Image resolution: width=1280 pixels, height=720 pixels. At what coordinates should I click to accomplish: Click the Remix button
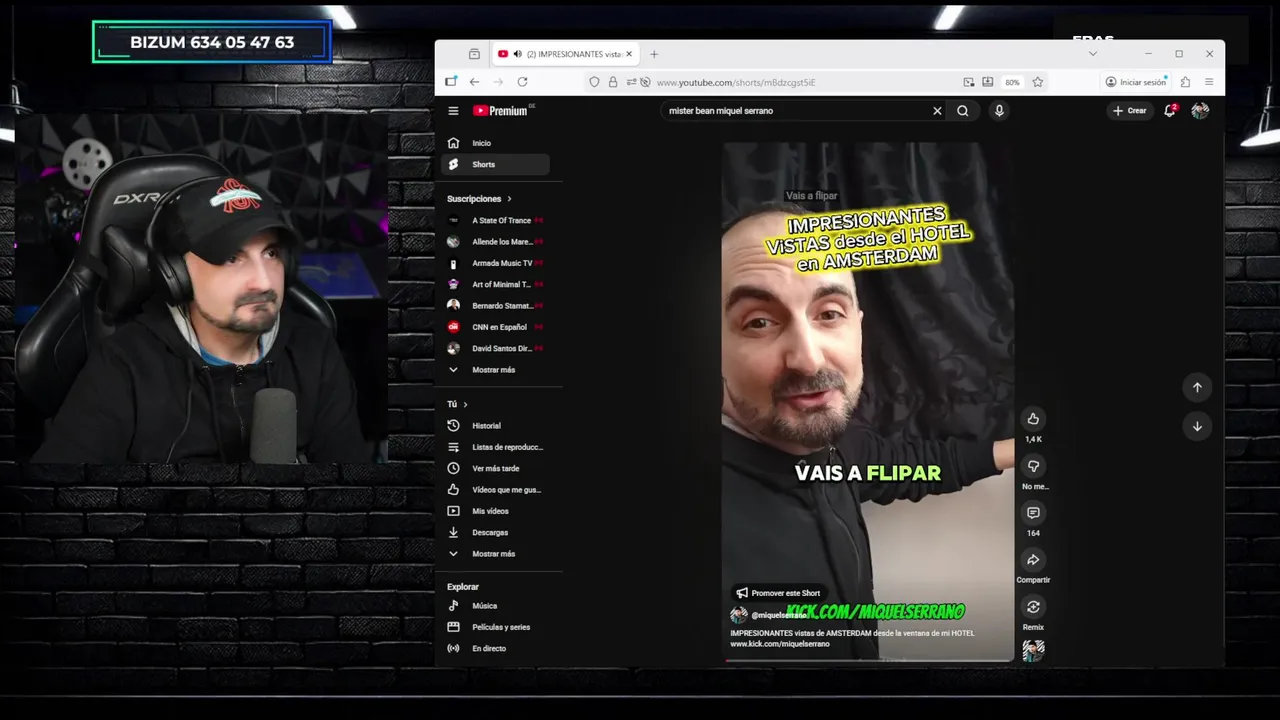pyautogui.click(x=1033, y=607)
